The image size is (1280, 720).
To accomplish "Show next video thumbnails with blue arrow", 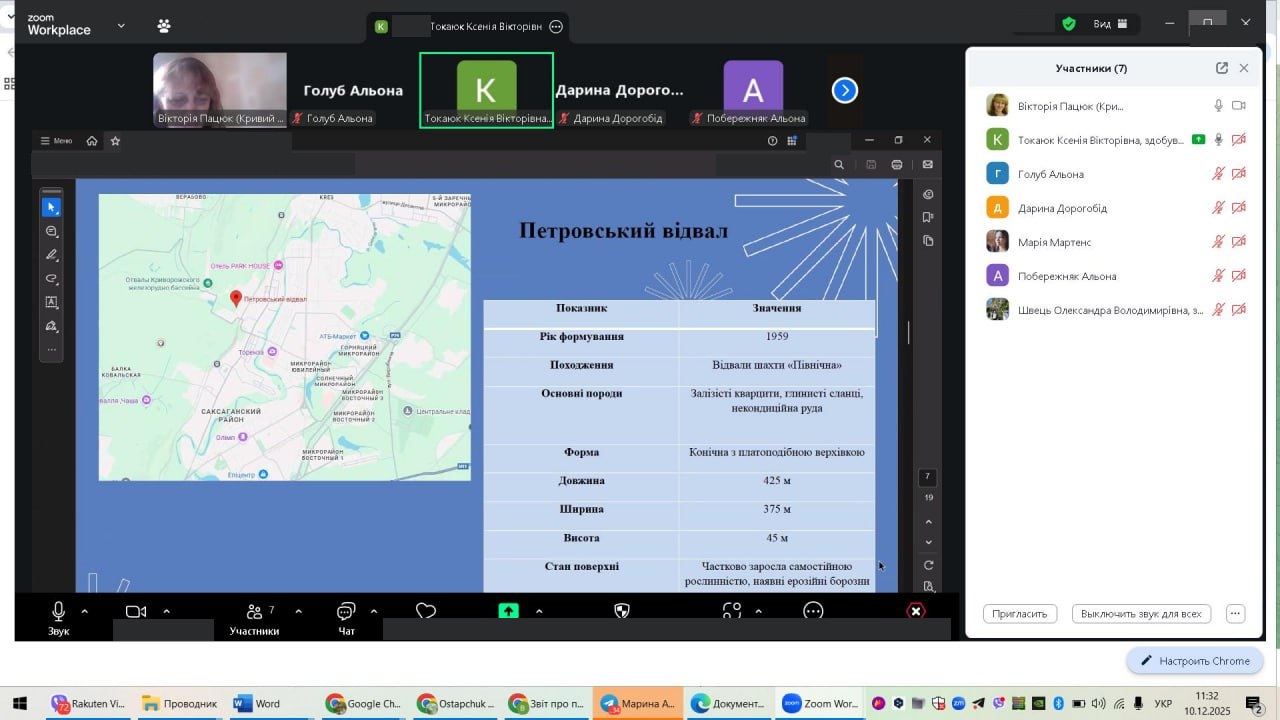I will tap(844, 91).
